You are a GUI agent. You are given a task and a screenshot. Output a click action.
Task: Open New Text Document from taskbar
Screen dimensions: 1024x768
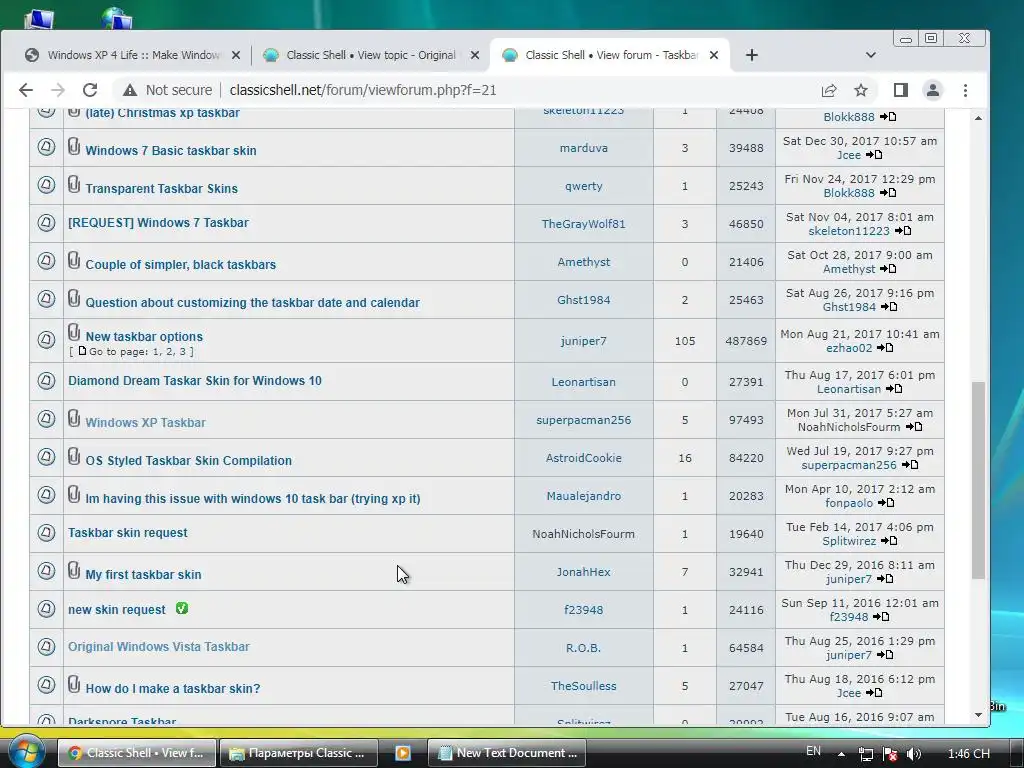pyautogui.click(x=506, y=753)
